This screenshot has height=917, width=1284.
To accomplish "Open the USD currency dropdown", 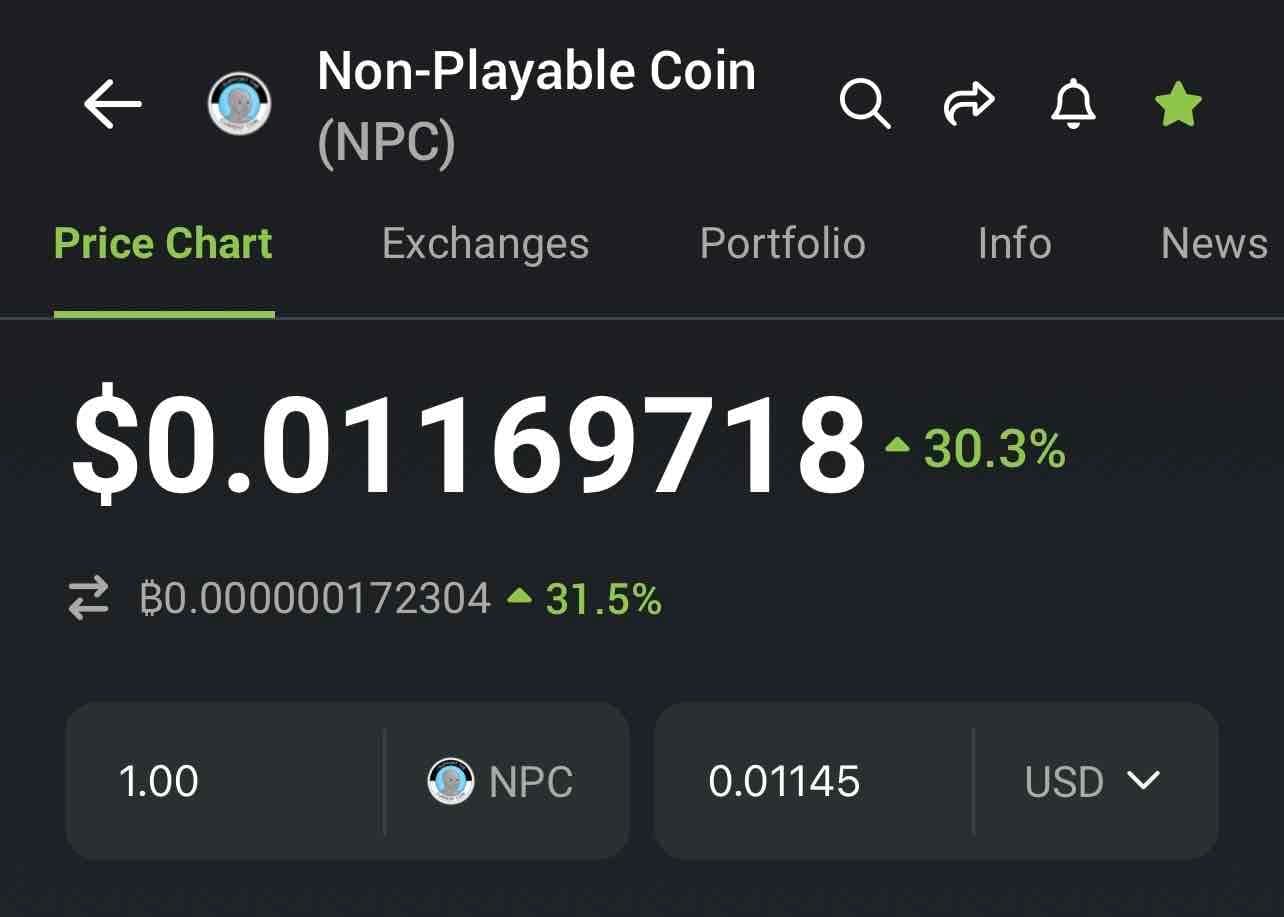I will pyautogui.click(x=1093, y=781).
